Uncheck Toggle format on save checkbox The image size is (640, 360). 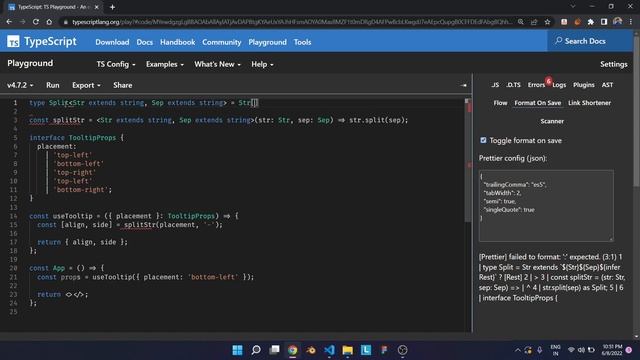coord(483,140)
